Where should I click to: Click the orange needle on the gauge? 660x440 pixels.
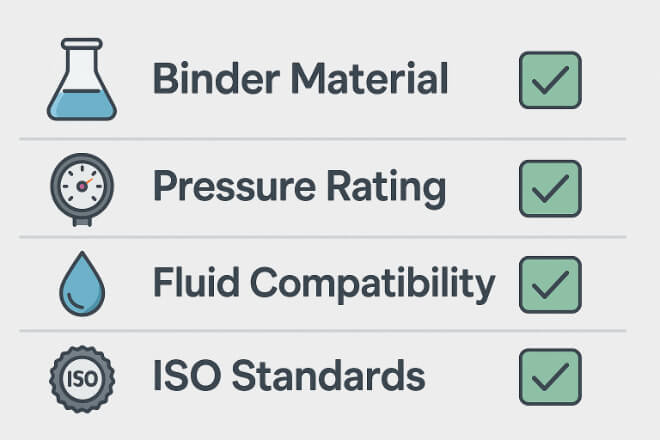(x=88, y=182)
